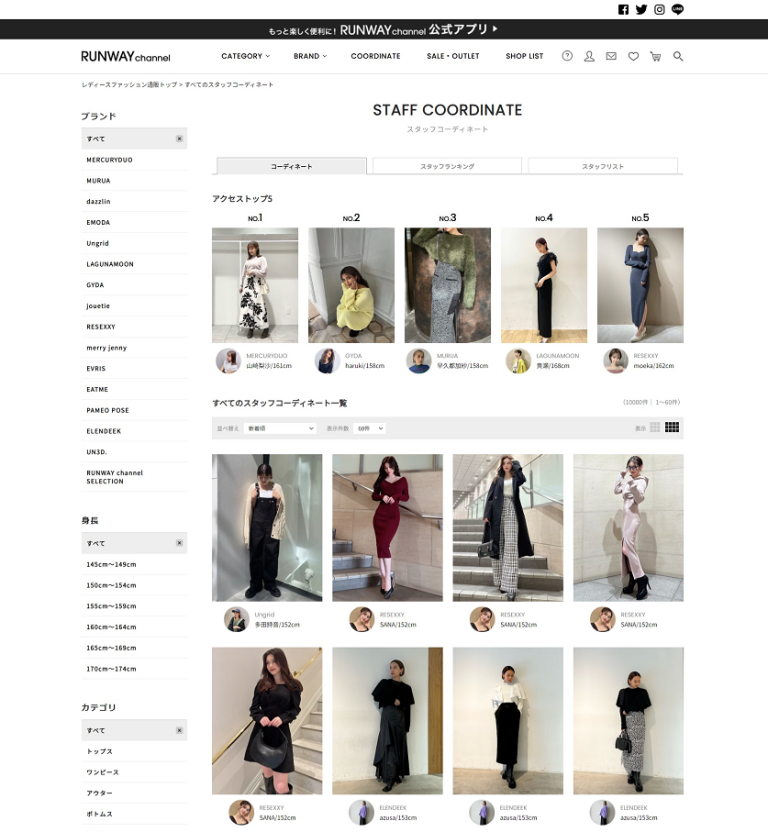
Task: Filter by MERCURYDUO brand
Action: (x=110, y=160)
